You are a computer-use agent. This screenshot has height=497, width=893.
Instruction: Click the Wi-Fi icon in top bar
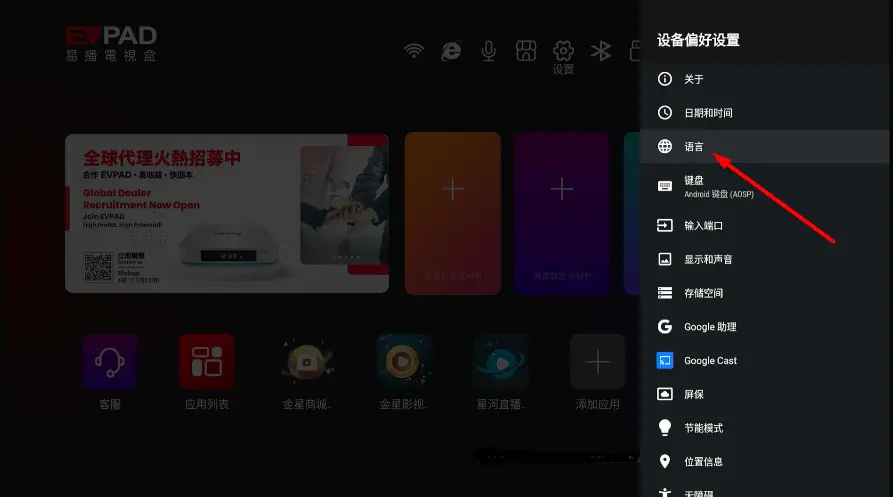(414, 51)
